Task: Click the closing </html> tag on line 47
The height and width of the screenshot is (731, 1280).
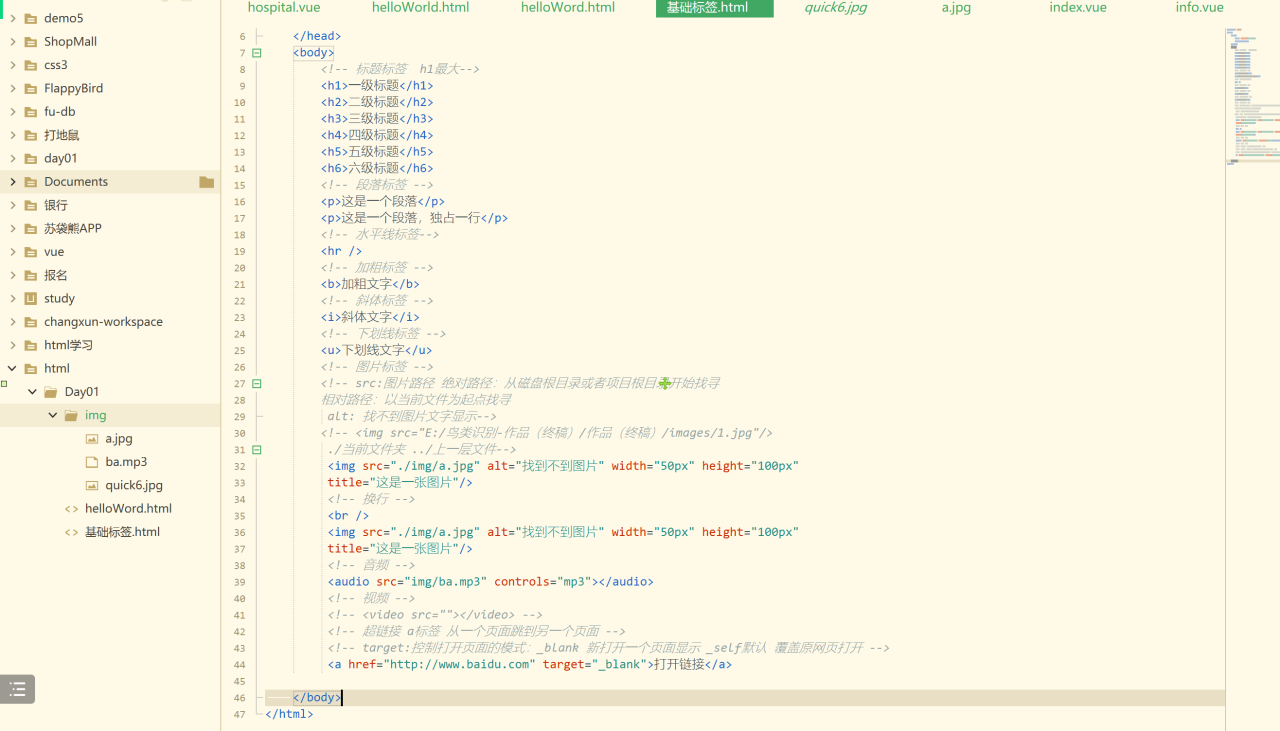Action: [289, 714]
